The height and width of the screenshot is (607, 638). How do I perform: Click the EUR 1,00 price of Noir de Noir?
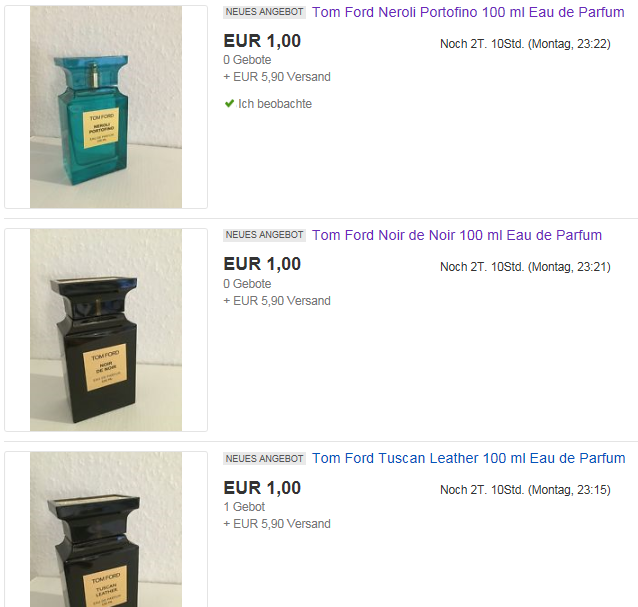pos(262,264)
